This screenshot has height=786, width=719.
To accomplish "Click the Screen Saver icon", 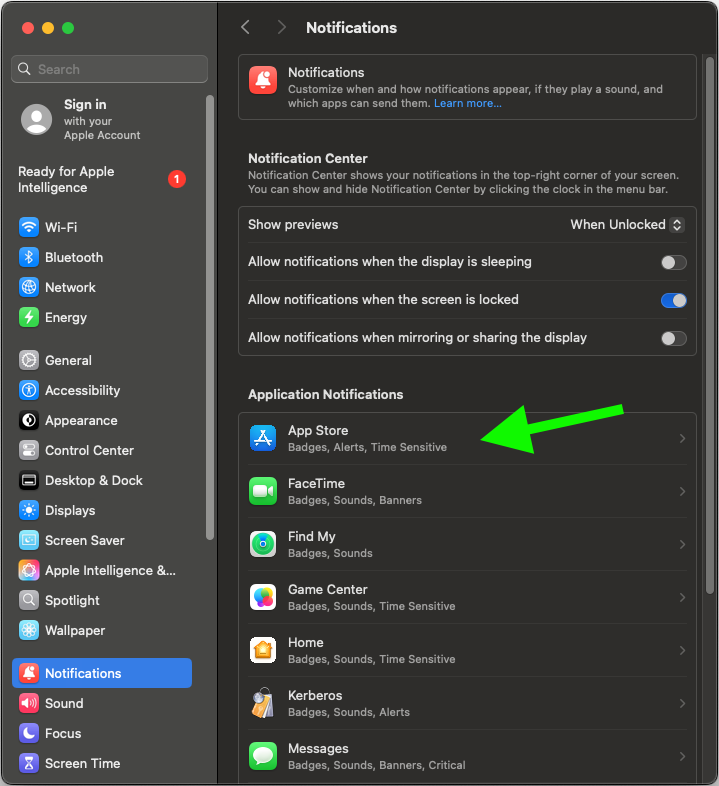I will coord(29,540).
